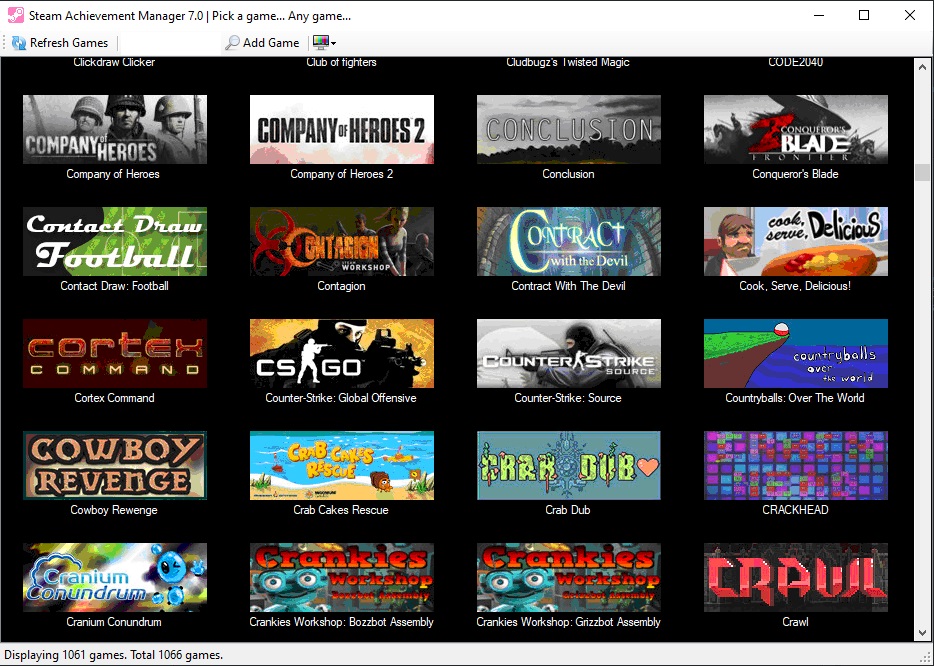Click the 'Club of fighters' caption text
The width and height of the screenshot is (934, 666).
coord(341,62)
